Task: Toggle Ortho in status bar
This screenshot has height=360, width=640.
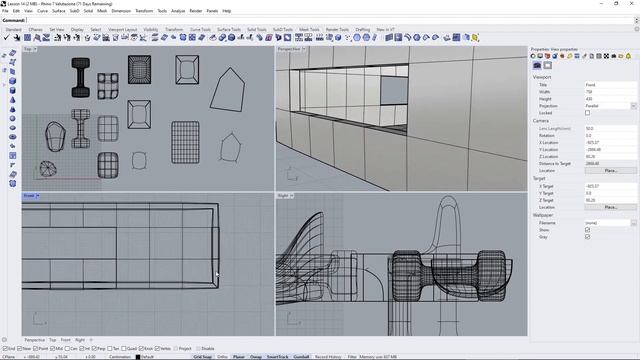Action: tap(222, 357)
